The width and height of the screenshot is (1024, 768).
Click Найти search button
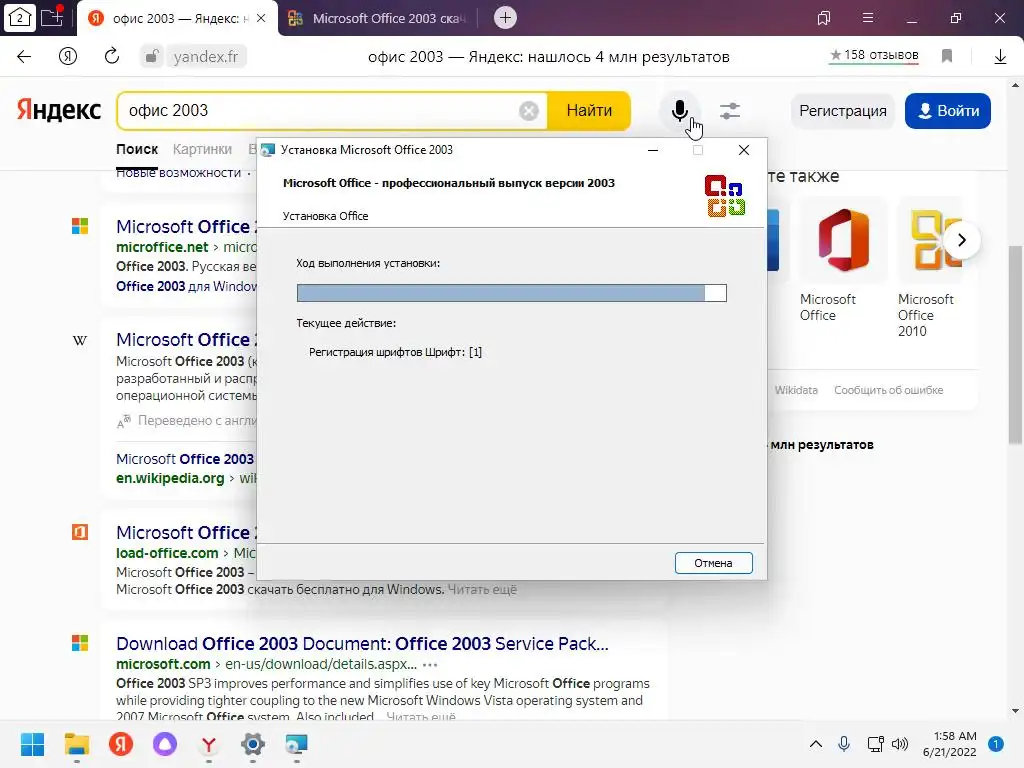point(589,111)
